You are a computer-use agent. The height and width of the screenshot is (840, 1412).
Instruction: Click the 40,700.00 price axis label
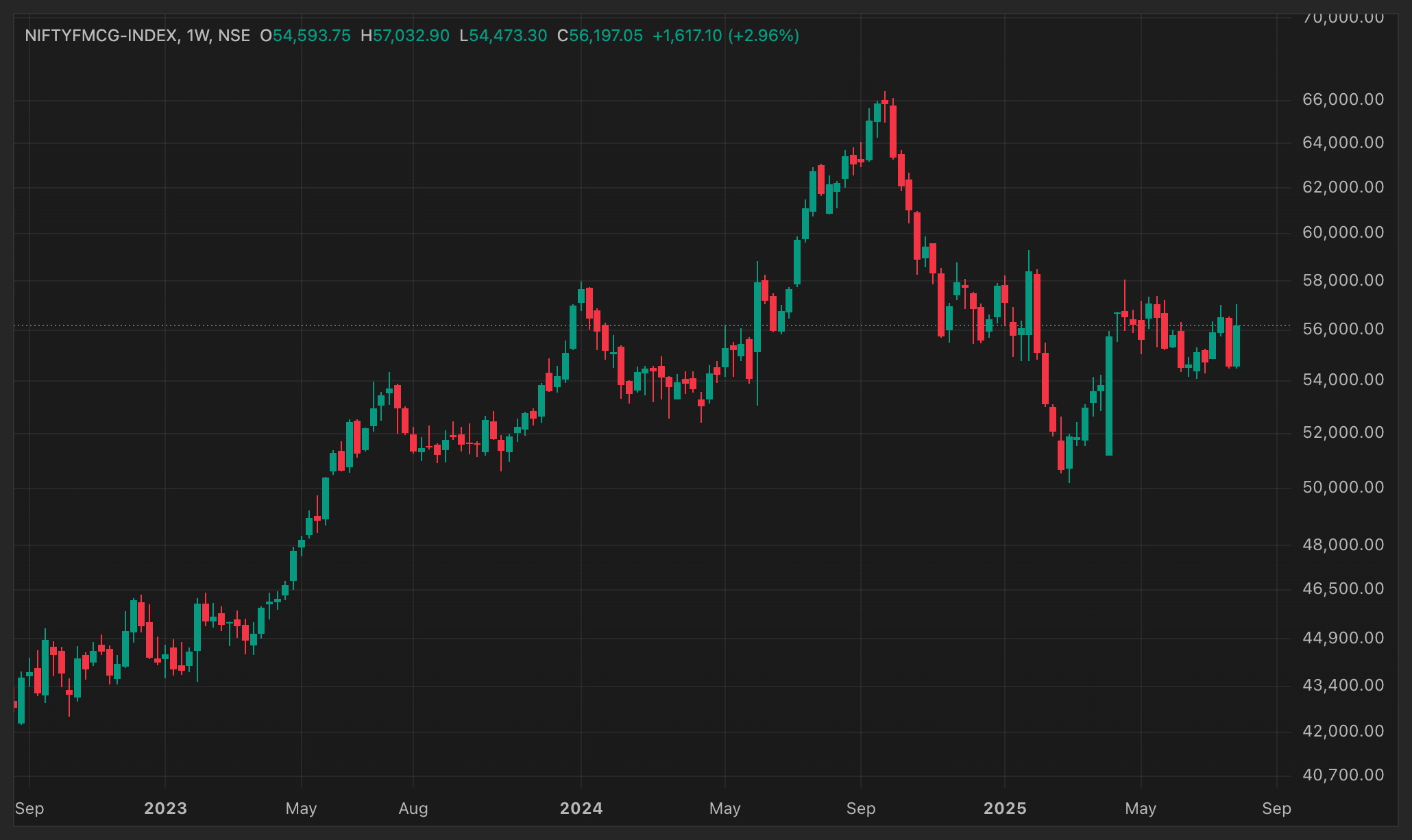[1343, 775]
